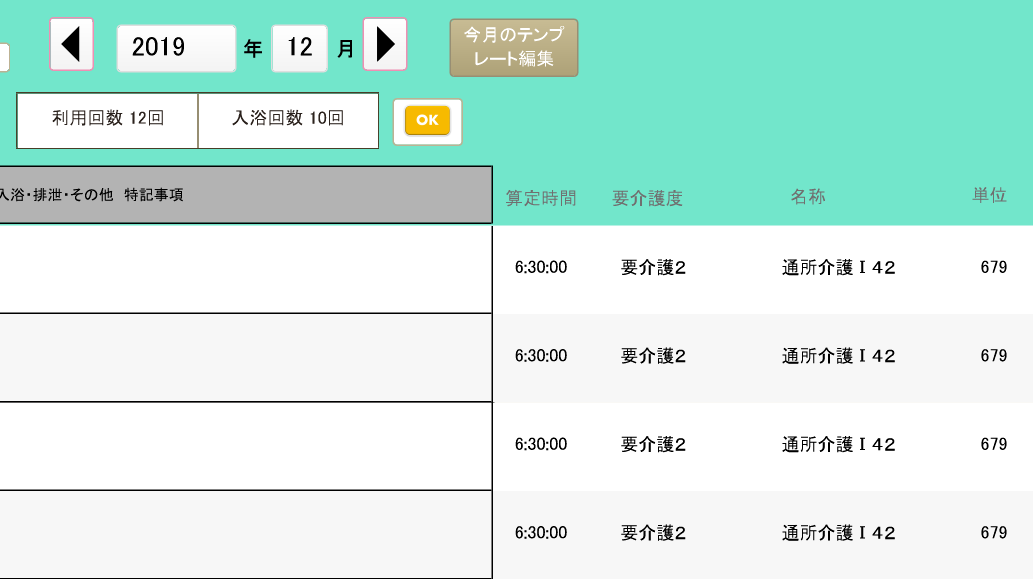
Task: Select the 利用回数 12回 box
Action: click(107, 120)
